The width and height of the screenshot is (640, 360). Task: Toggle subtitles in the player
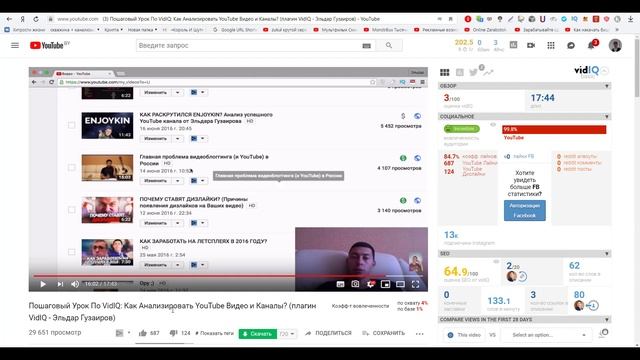point(340,284)
